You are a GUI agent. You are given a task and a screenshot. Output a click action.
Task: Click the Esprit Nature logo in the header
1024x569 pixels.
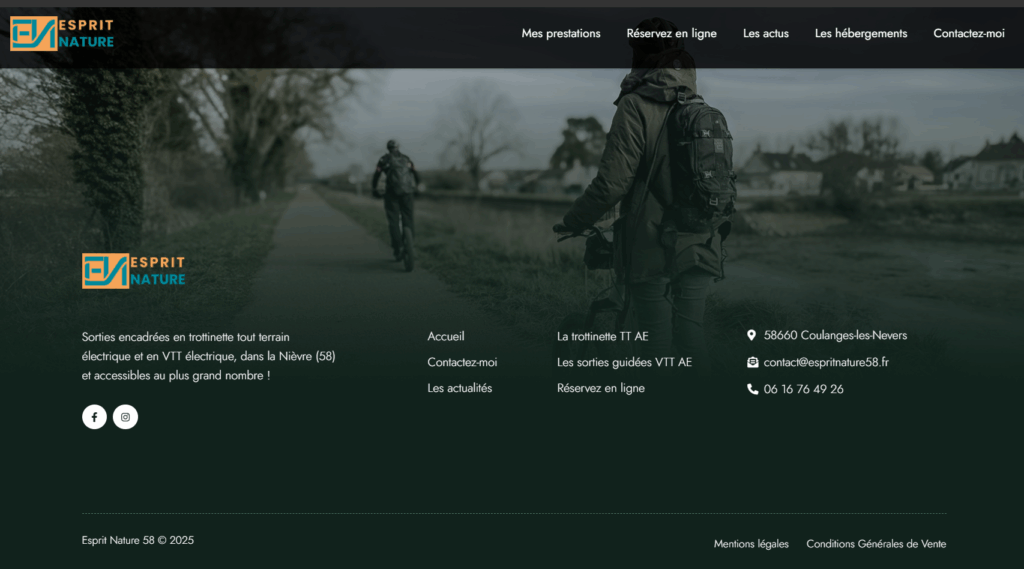(62, 33)
